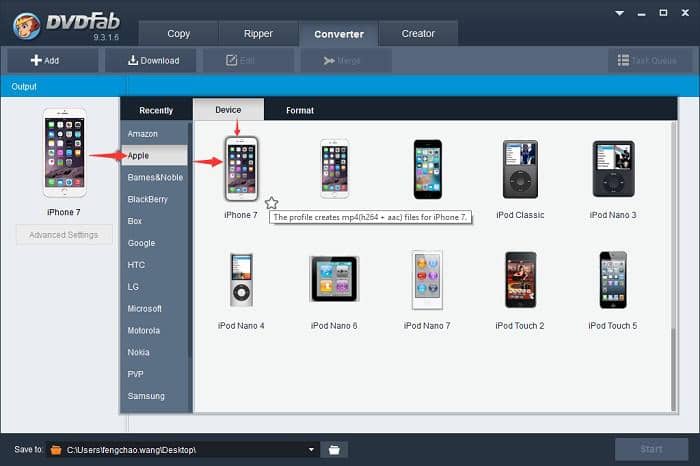This screenshot has height=466, width=700.
Task: Open the Recently used profiles tab
Action: click(156, 110)
